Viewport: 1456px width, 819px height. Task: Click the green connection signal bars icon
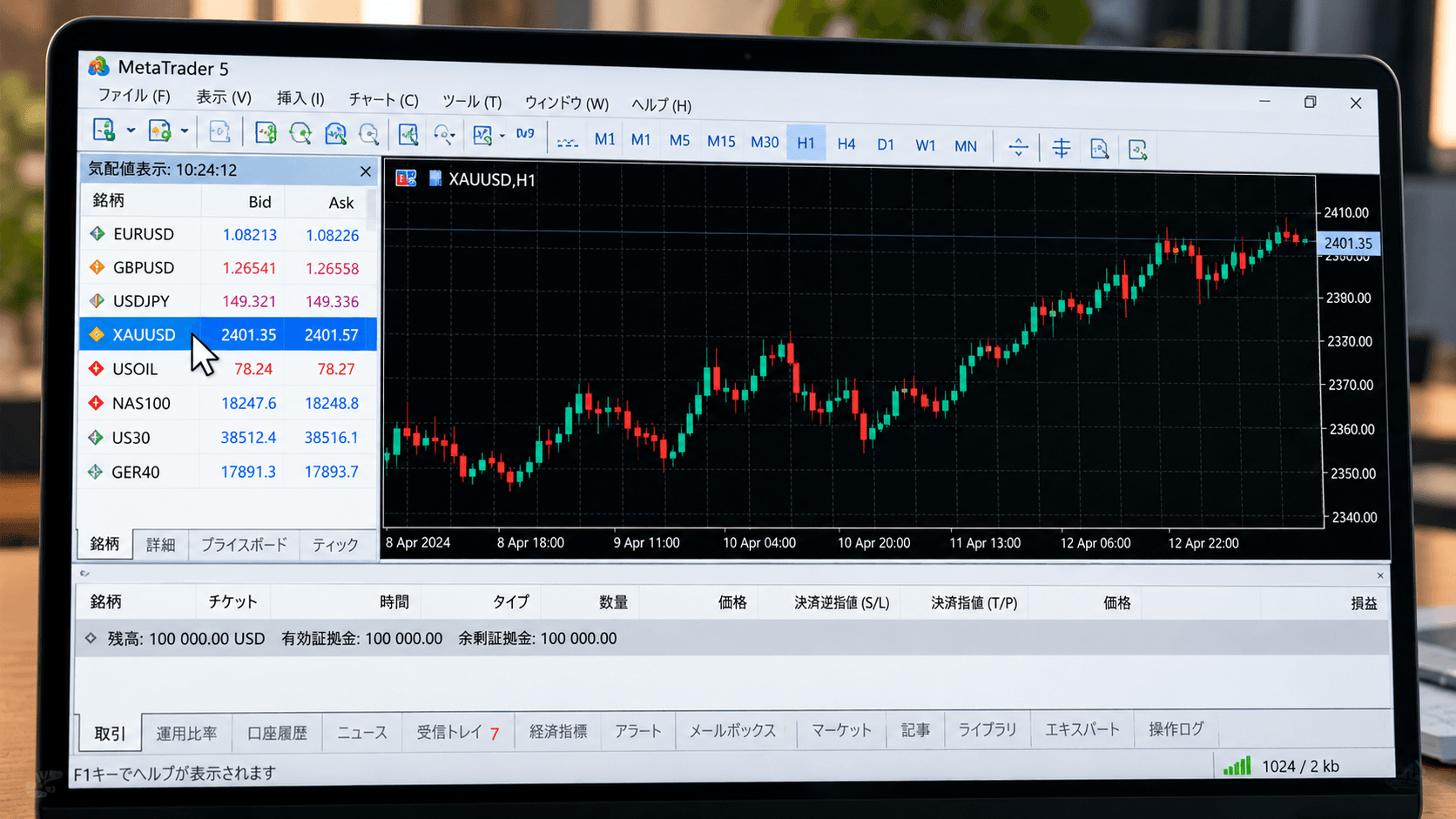point(1237,766)
